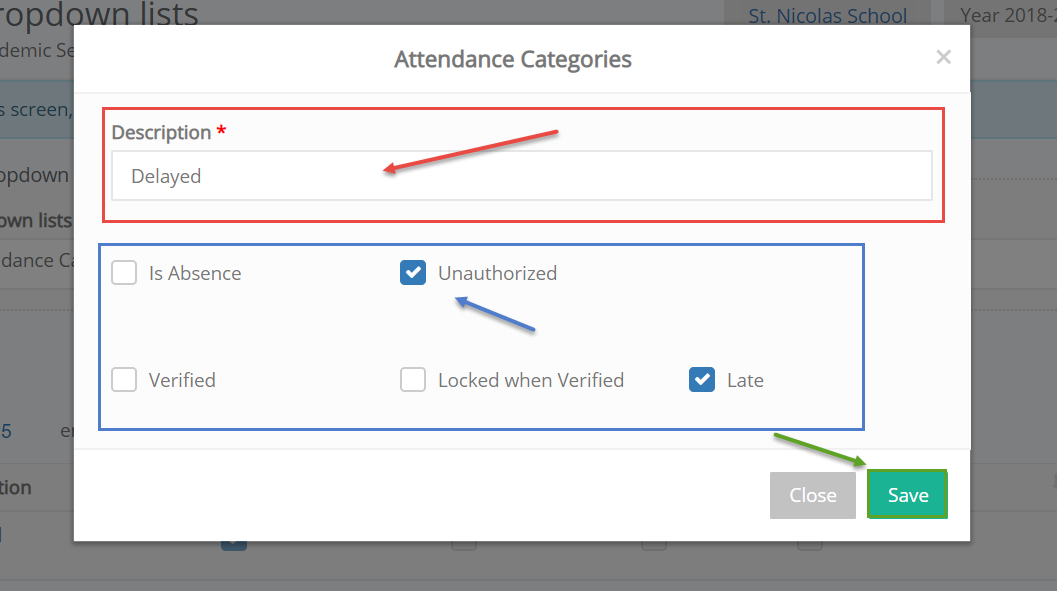Viewport: 1057px width, 591px height.
Task: Click the Description field label
Action: click(161, 133)
